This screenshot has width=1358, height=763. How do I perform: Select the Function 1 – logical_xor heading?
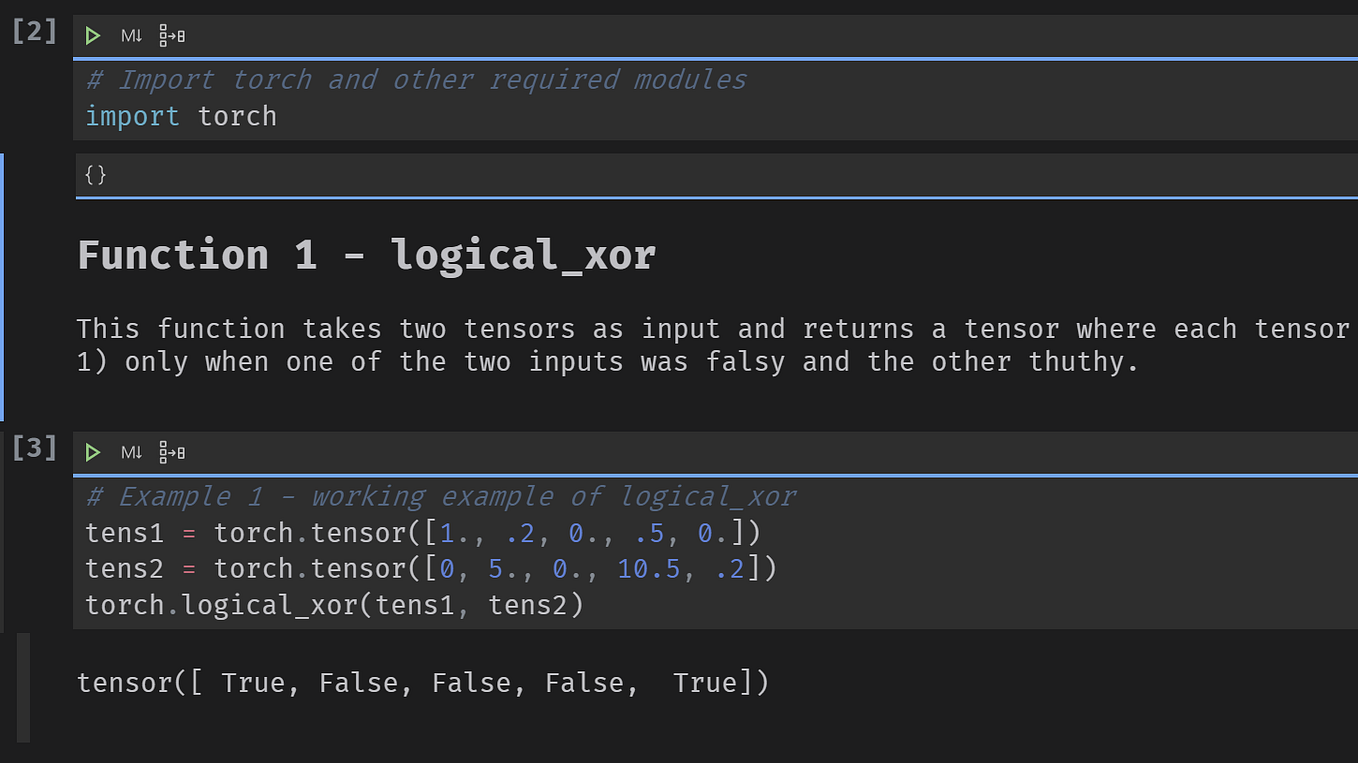coord(366,255)
